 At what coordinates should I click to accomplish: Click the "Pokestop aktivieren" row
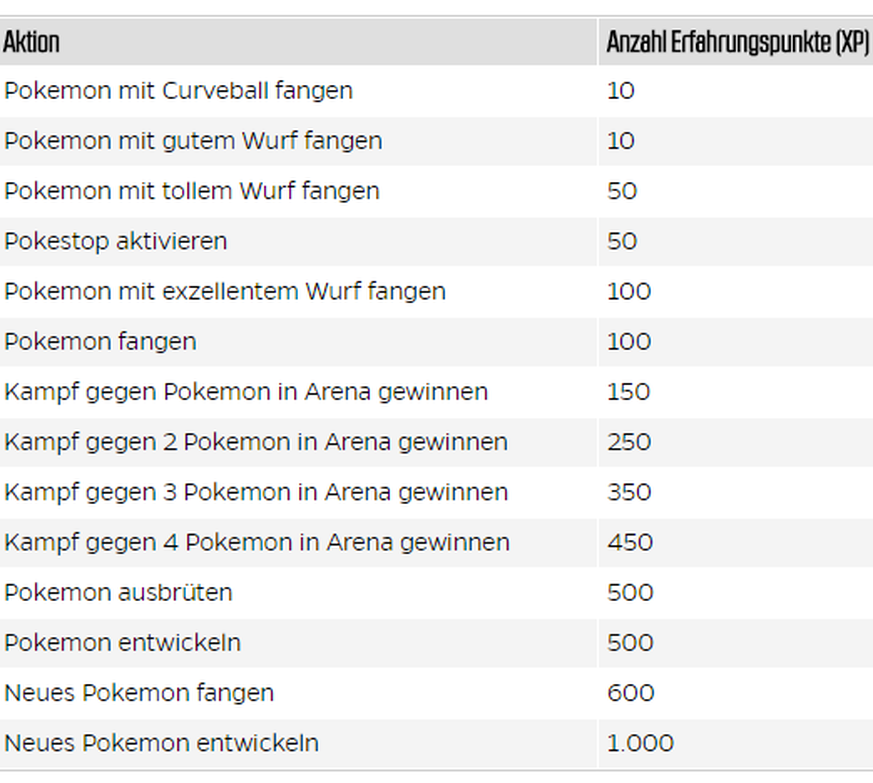(x=116, y=241)
